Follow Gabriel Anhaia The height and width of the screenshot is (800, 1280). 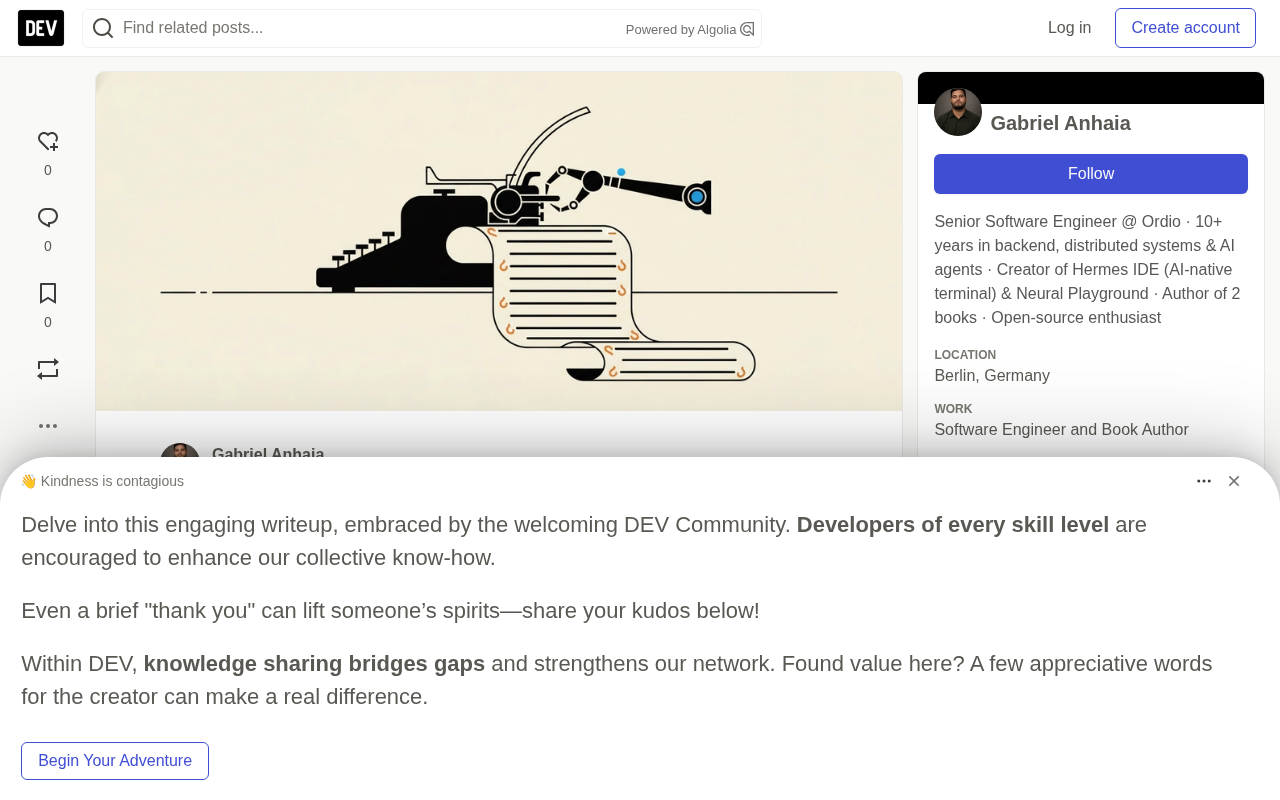(x=1091, y=174)
